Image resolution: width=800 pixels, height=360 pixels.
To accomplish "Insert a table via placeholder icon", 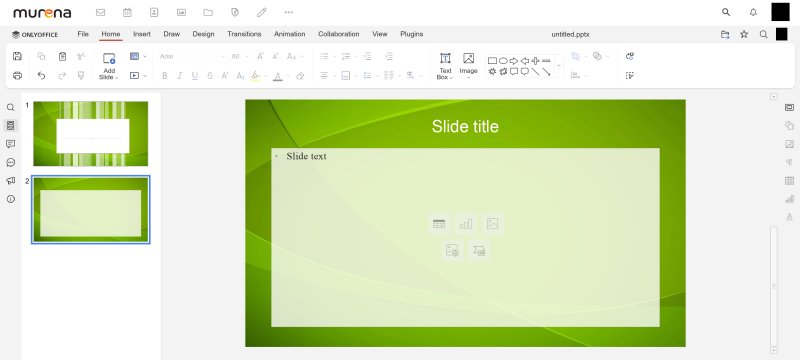I will (439, 223).
